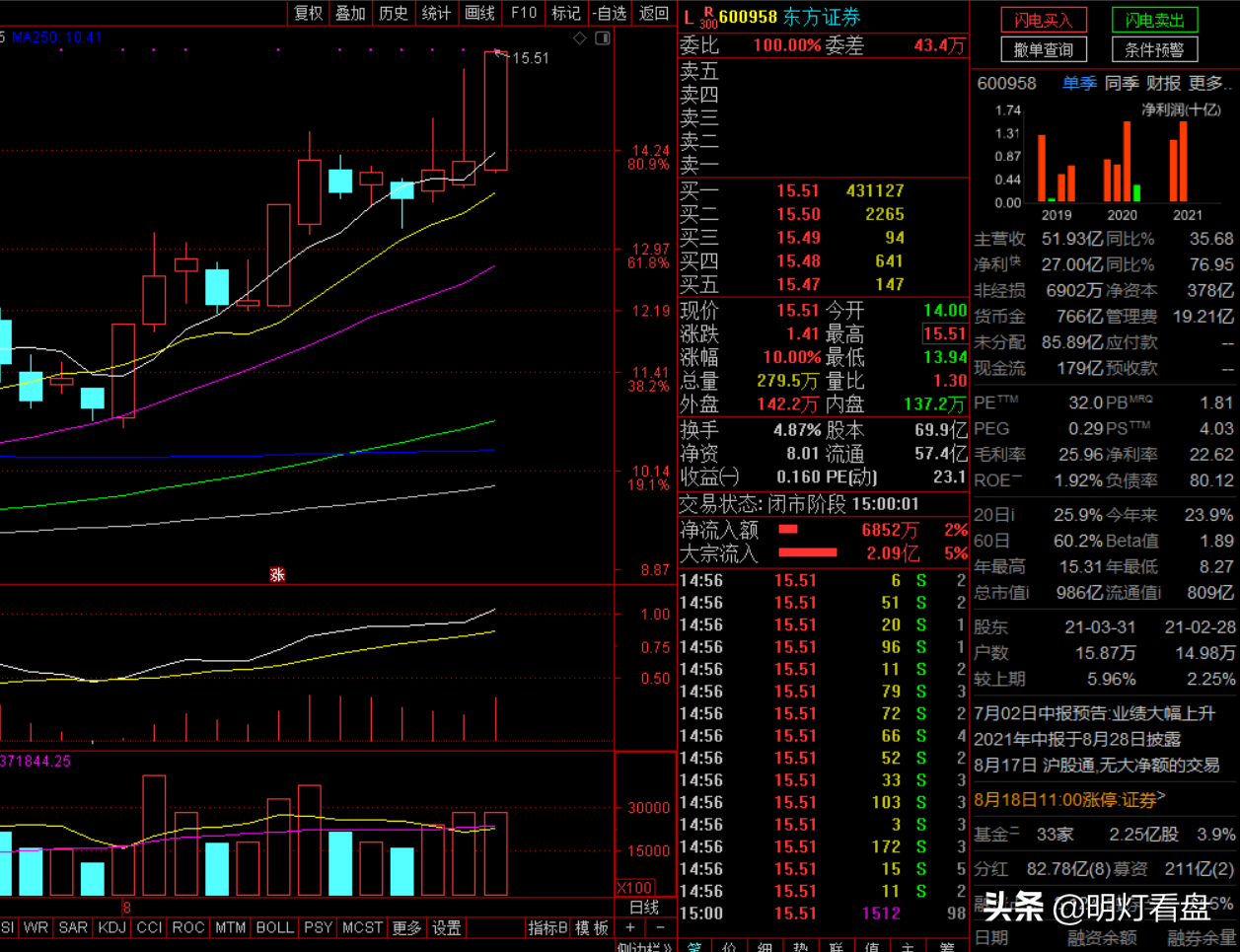Image resolution: width=1240 pixels, height=952 pixels.
Task: Click the L marker beside stock code 600958
Action: [689, 18]
